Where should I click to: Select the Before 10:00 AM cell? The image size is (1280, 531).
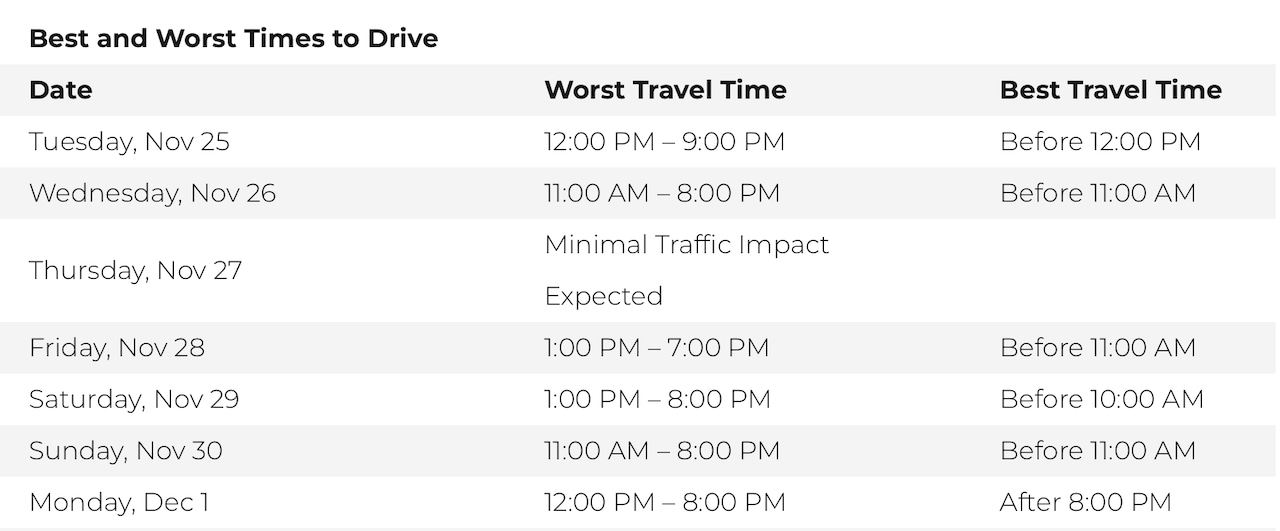(1101, 399)
